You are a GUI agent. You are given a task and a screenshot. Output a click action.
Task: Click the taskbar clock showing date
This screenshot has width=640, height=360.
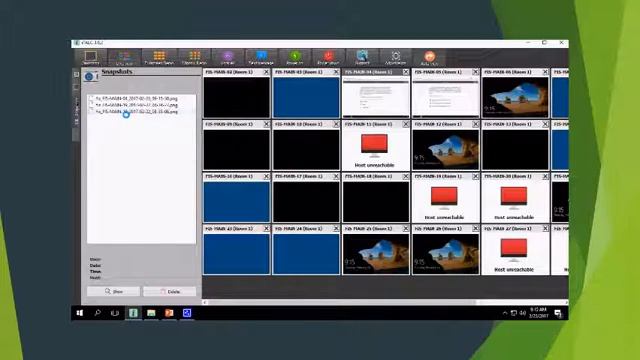(538, 313)
